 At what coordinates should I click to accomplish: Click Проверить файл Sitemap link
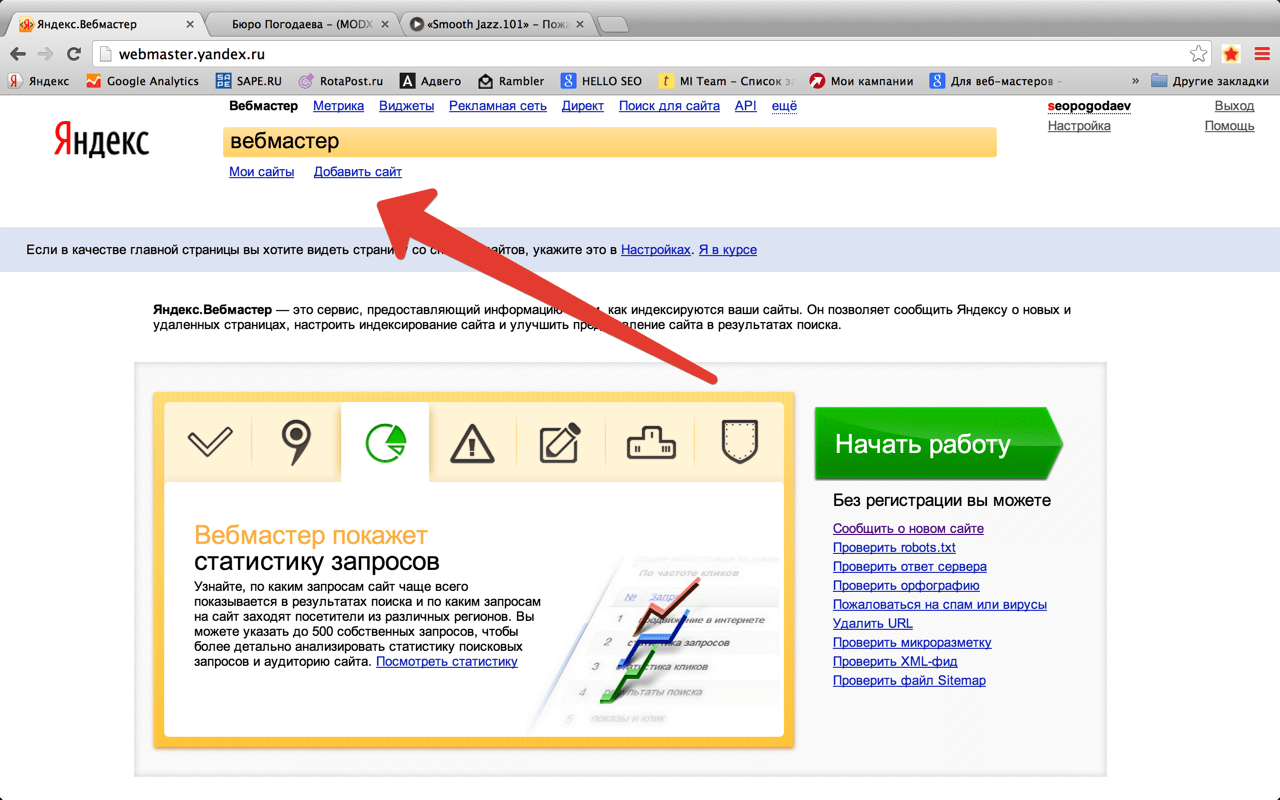pos(909,681)
